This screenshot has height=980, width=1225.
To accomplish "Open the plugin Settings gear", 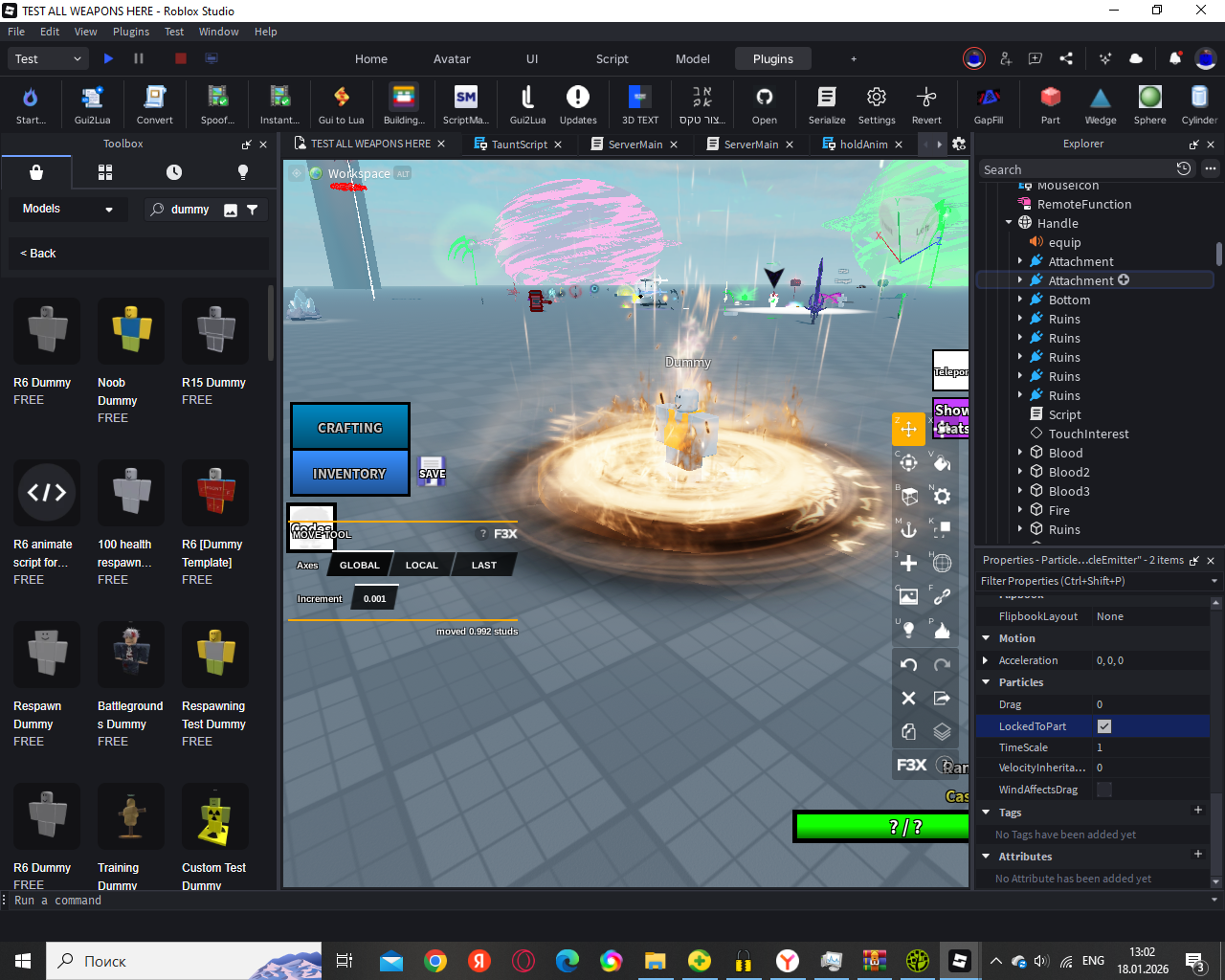I will tap(877, 104).
